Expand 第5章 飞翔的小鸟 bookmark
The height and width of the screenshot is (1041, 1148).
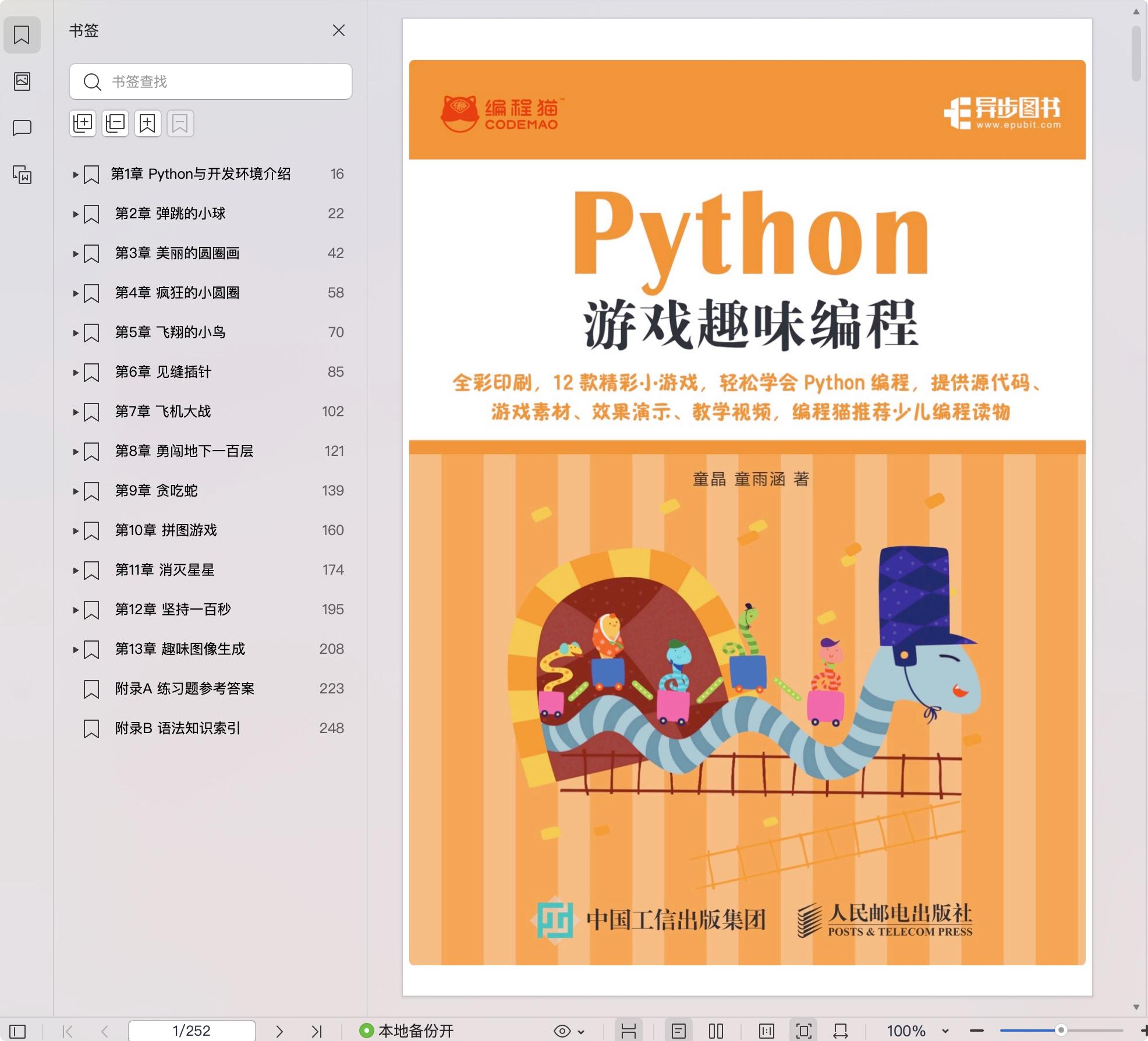point(76,332)
